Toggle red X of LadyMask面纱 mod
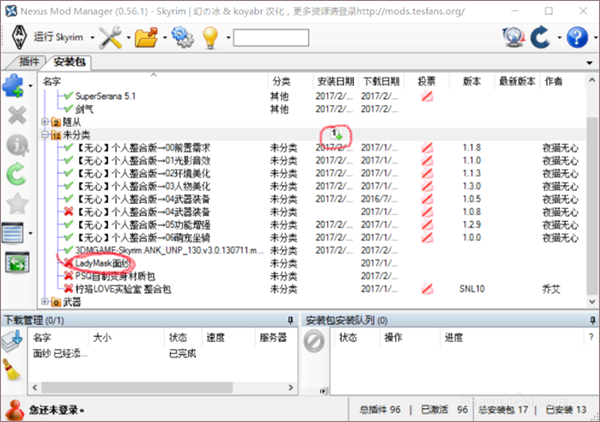 (x=69, y=263)
